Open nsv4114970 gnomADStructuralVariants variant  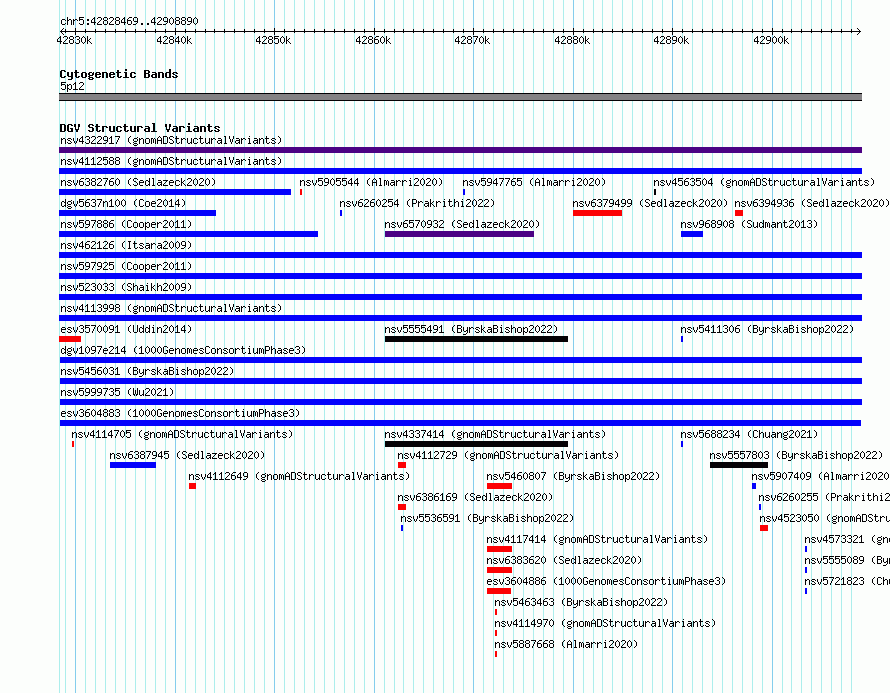(605, 623)
